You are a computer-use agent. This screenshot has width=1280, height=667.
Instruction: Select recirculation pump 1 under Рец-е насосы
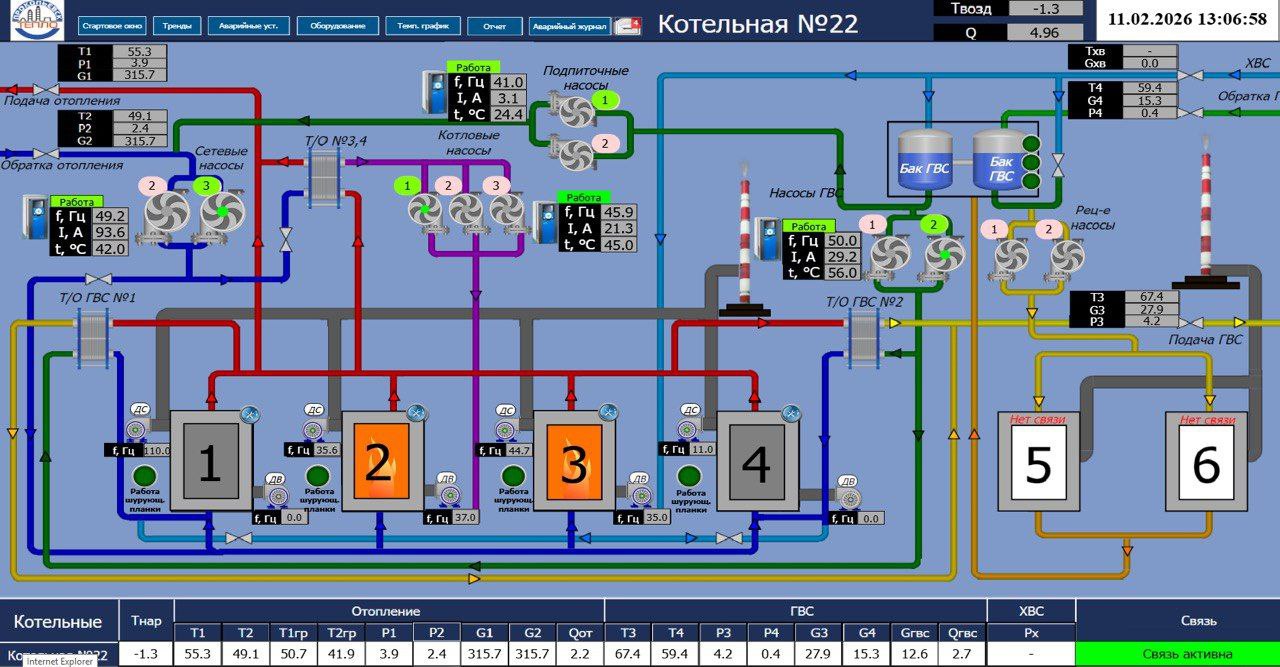click(x=1011, y=257)
